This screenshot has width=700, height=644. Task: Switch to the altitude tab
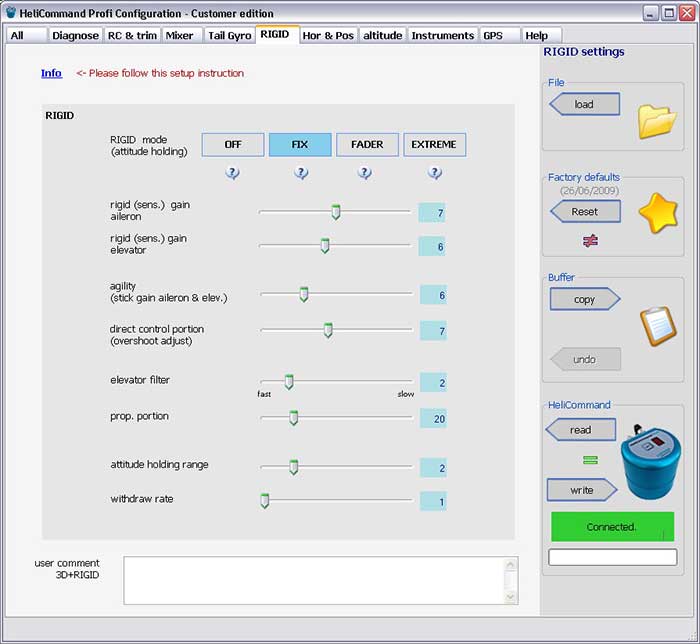pyautogui.click(x=383, y=35)
